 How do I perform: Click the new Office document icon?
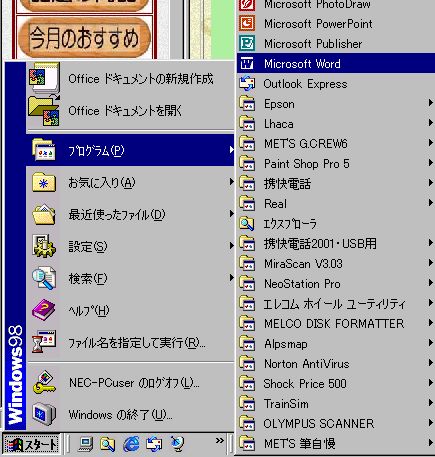(44, 78)
